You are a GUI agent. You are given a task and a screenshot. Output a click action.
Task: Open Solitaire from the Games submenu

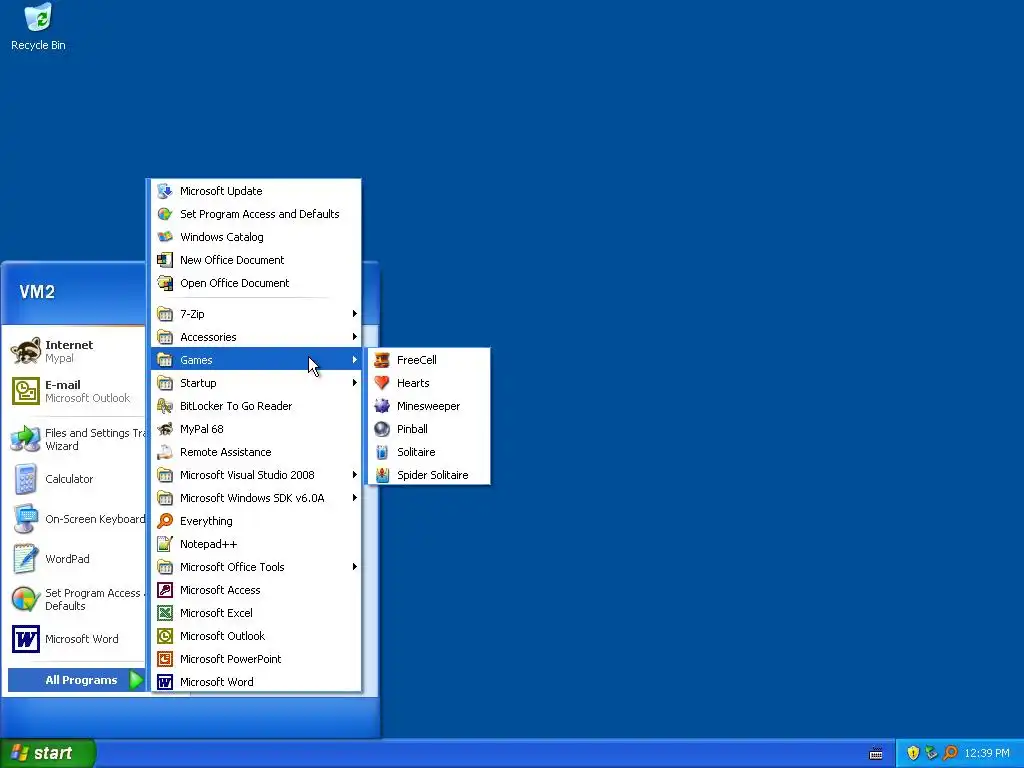(429, 452)
